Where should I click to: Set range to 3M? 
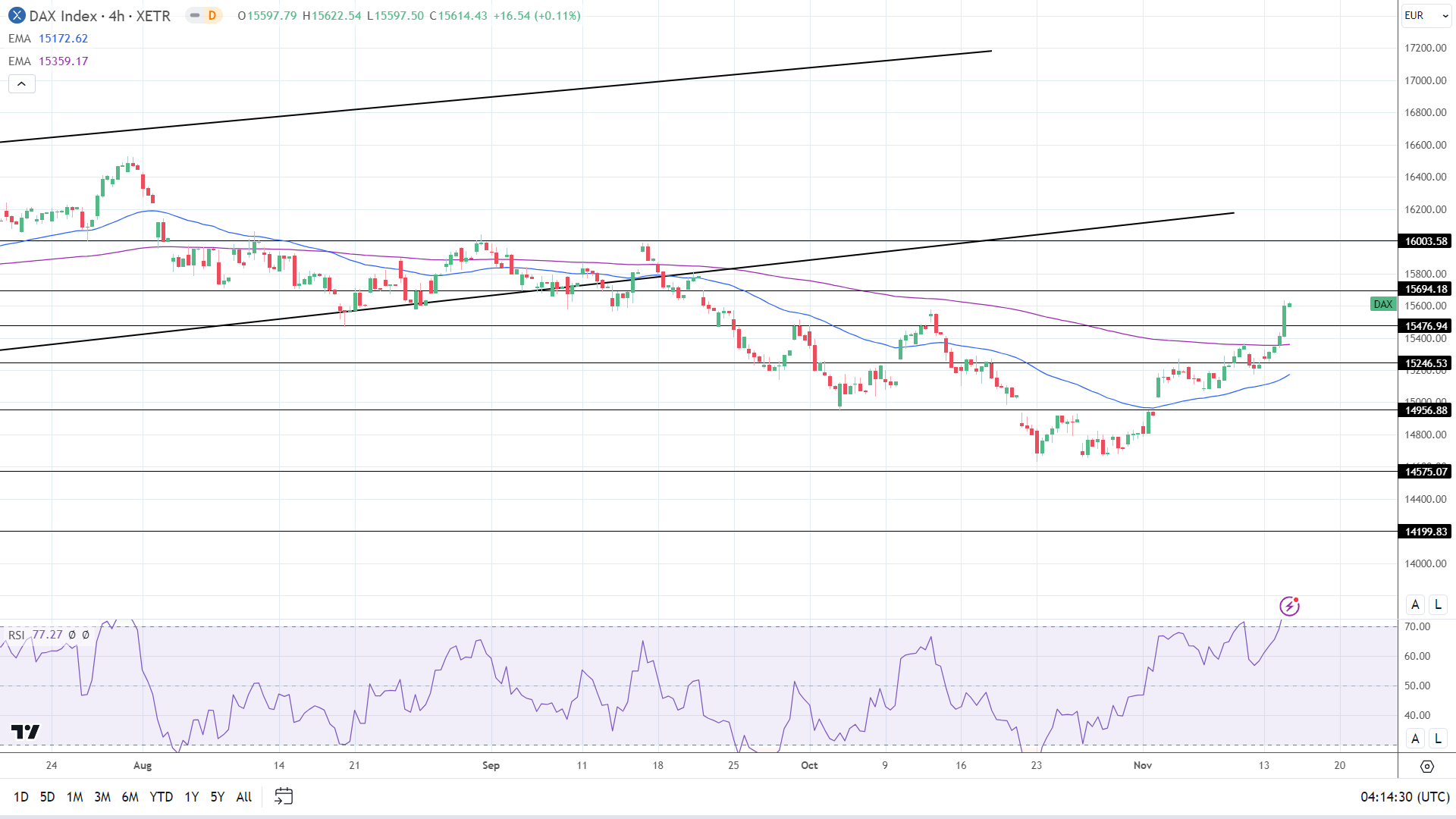(102, 797)
